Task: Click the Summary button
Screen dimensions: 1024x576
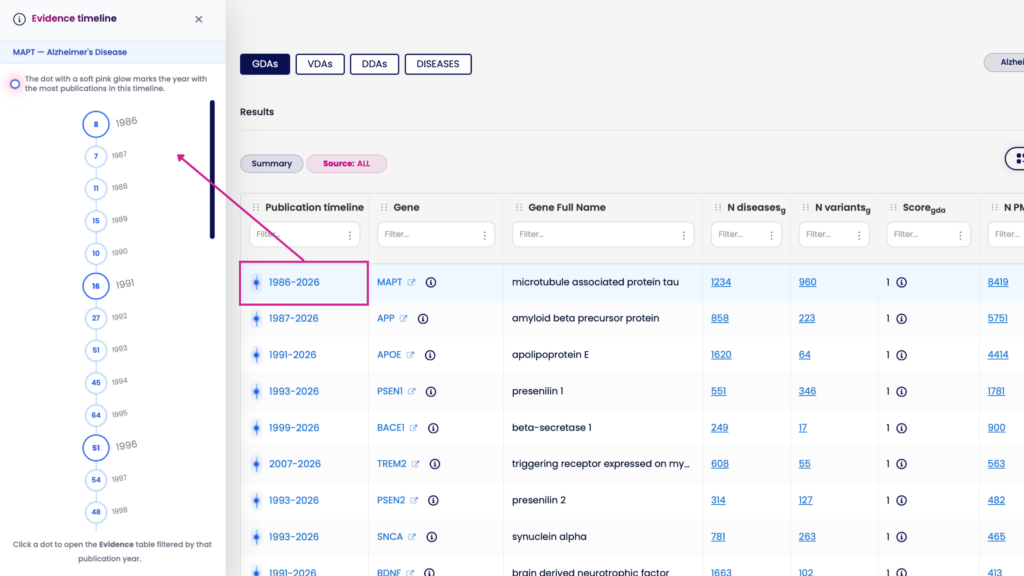Action: coord(271,163)
